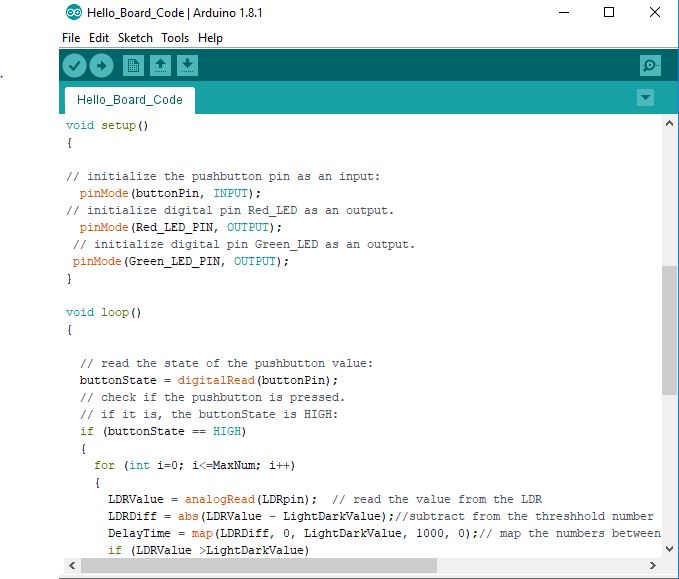Screen dimensions: 679x579
Task: Open the Sketch menu
Action: coord(135,38)
